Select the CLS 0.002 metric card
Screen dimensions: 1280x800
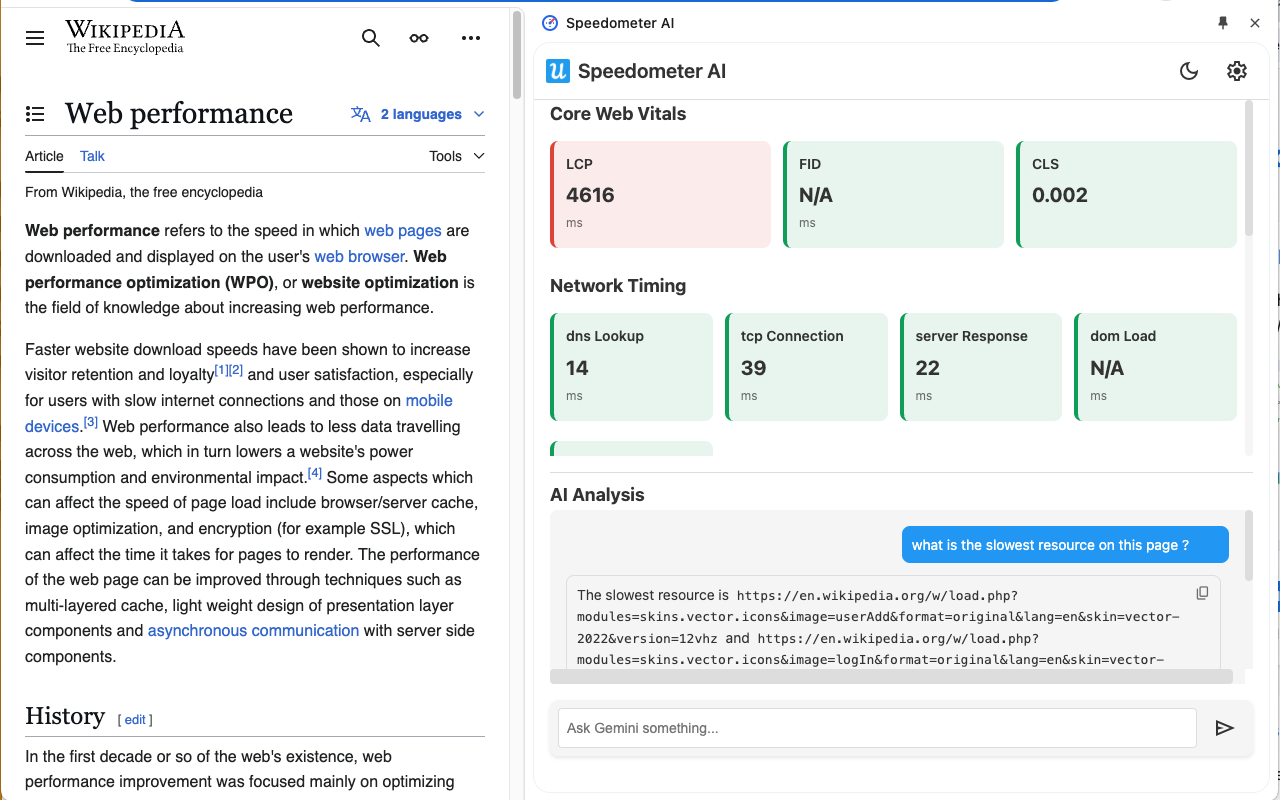coord(1127,194)
